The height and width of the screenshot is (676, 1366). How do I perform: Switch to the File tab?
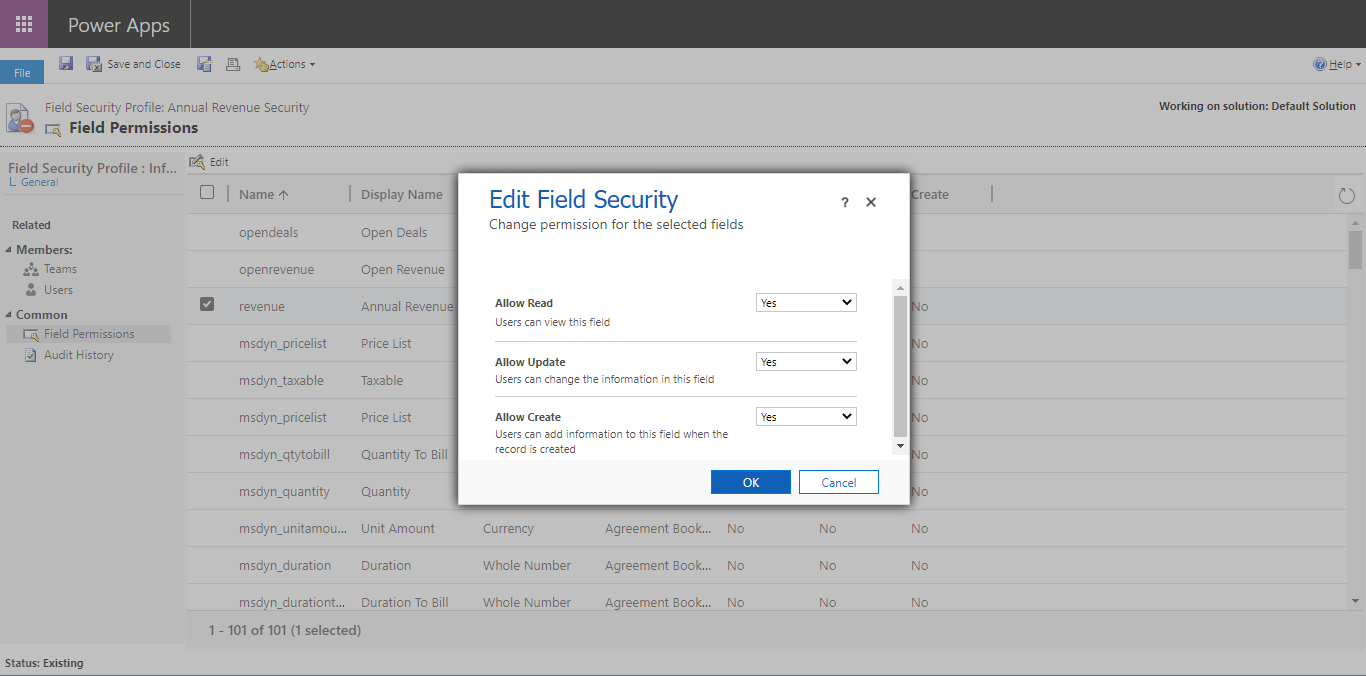20,71
